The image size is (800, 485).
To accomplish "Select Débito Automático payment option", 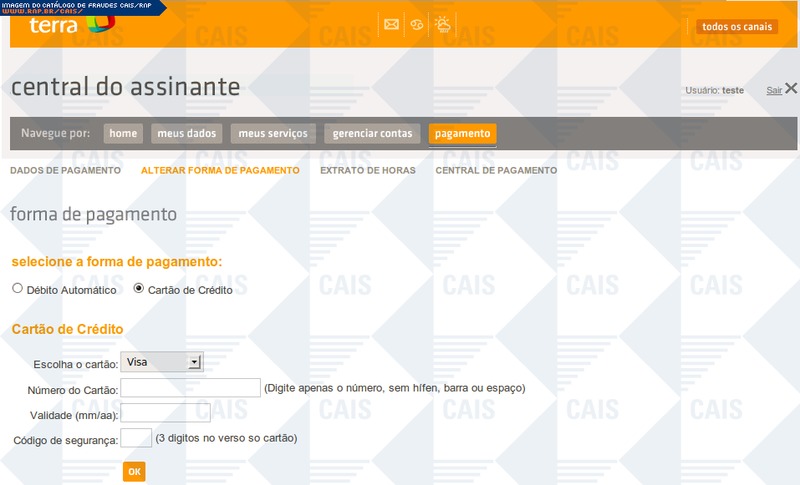I will pyautogui.click(x=17, y=289).
